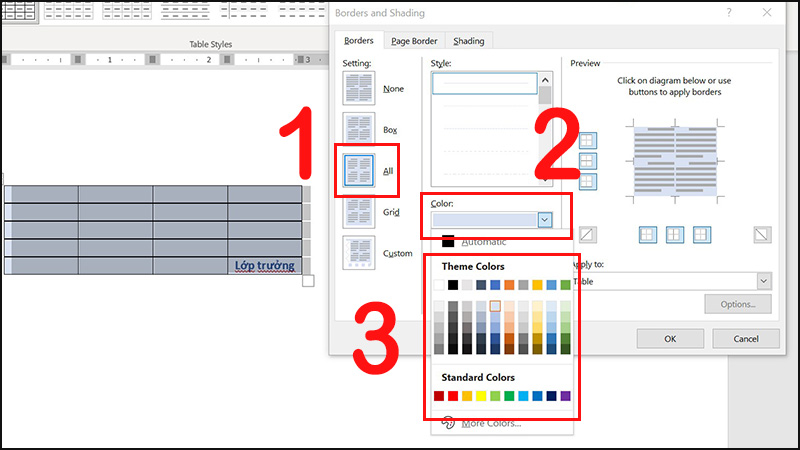This screenshot has width=800, height=450.
Task: Open the More Colors palette option
Action: click(x=490, y=424)
